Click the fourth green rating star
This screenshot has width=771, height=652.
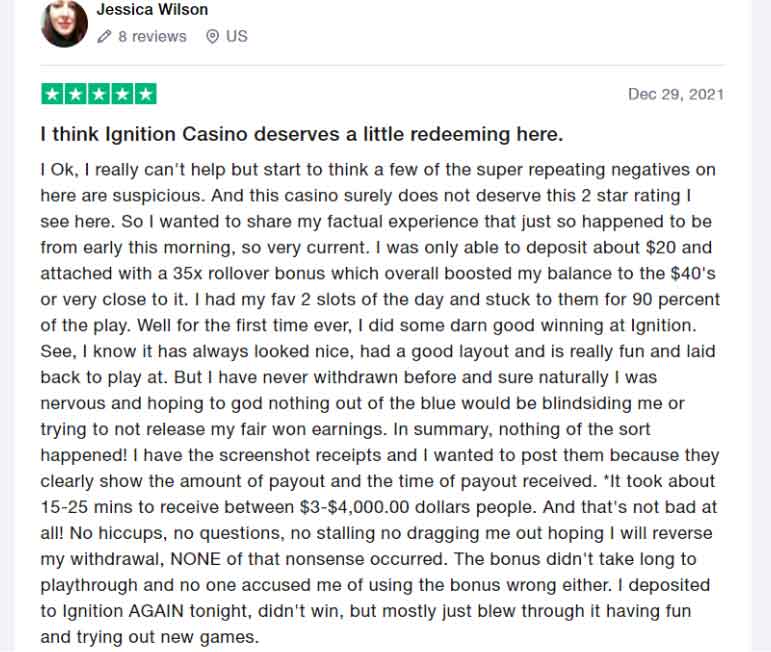[x=122, y=95]
